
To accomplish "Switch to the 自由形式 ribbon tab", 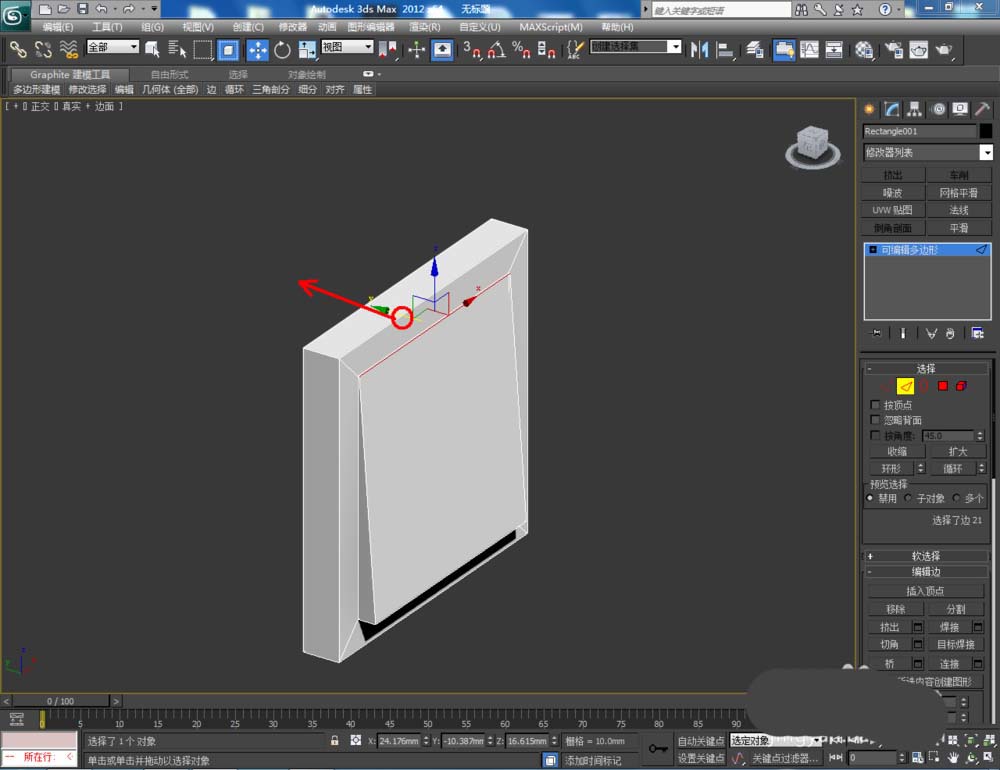I will (170, 75).
